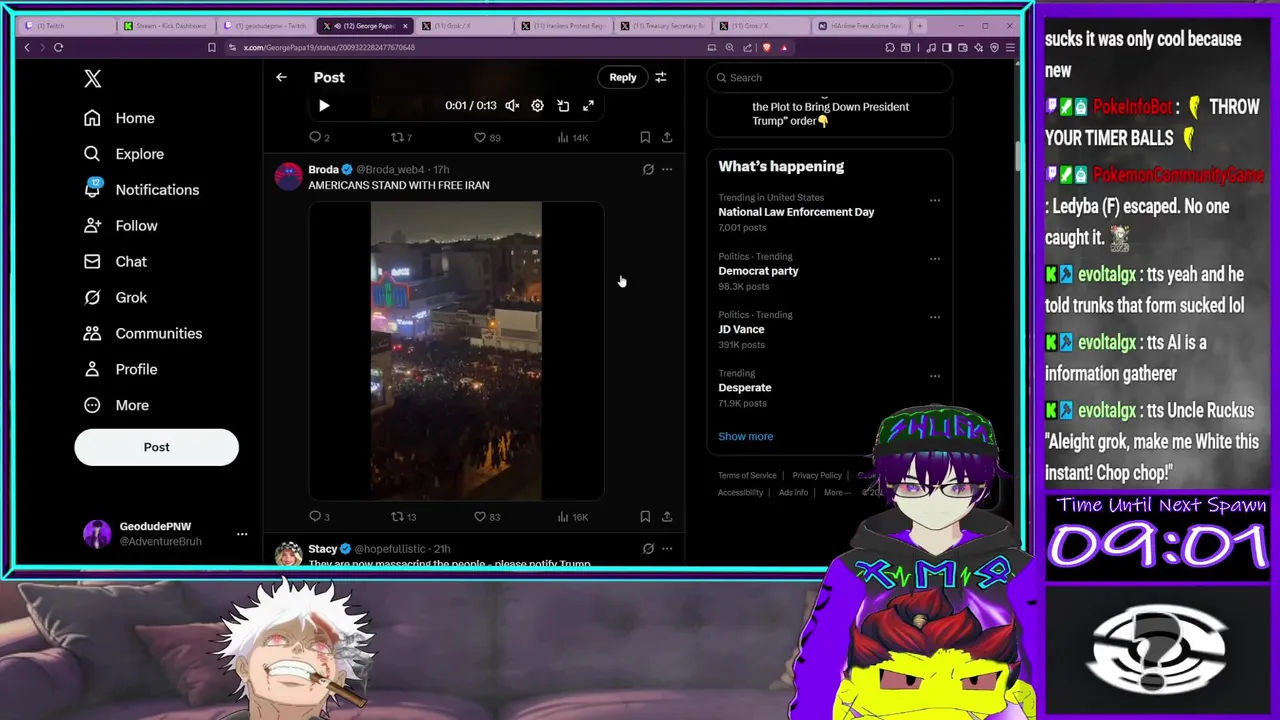
Task: Go to Home in the sidebar
Action: tap(119, 118)
